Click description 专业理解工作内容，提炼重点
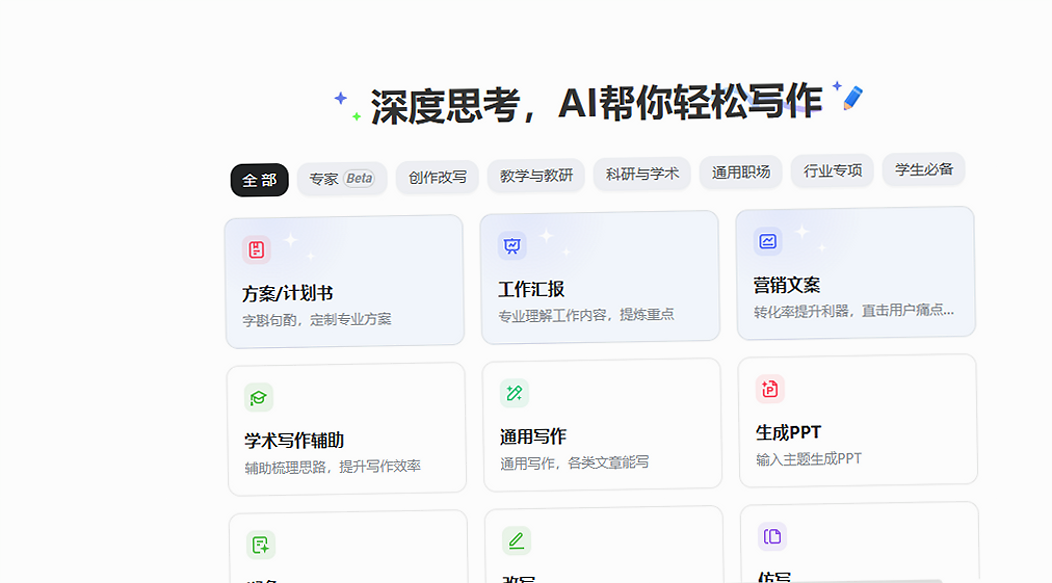Image resolution: width=1052 pixels, height=583 pixels. click(586, 315)
